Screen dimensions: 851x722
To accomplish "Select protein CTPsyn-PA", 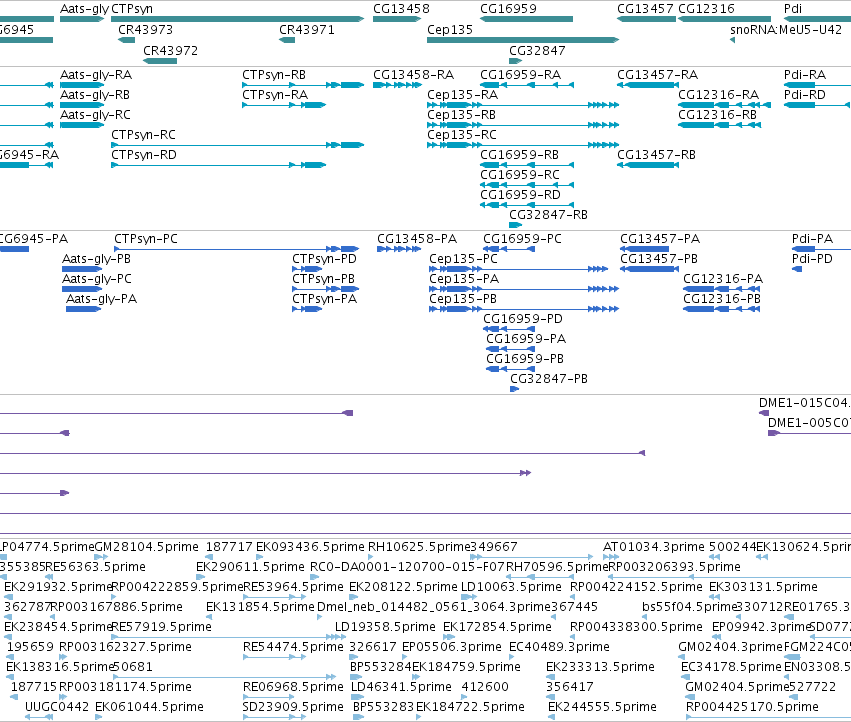I will 307,309.
